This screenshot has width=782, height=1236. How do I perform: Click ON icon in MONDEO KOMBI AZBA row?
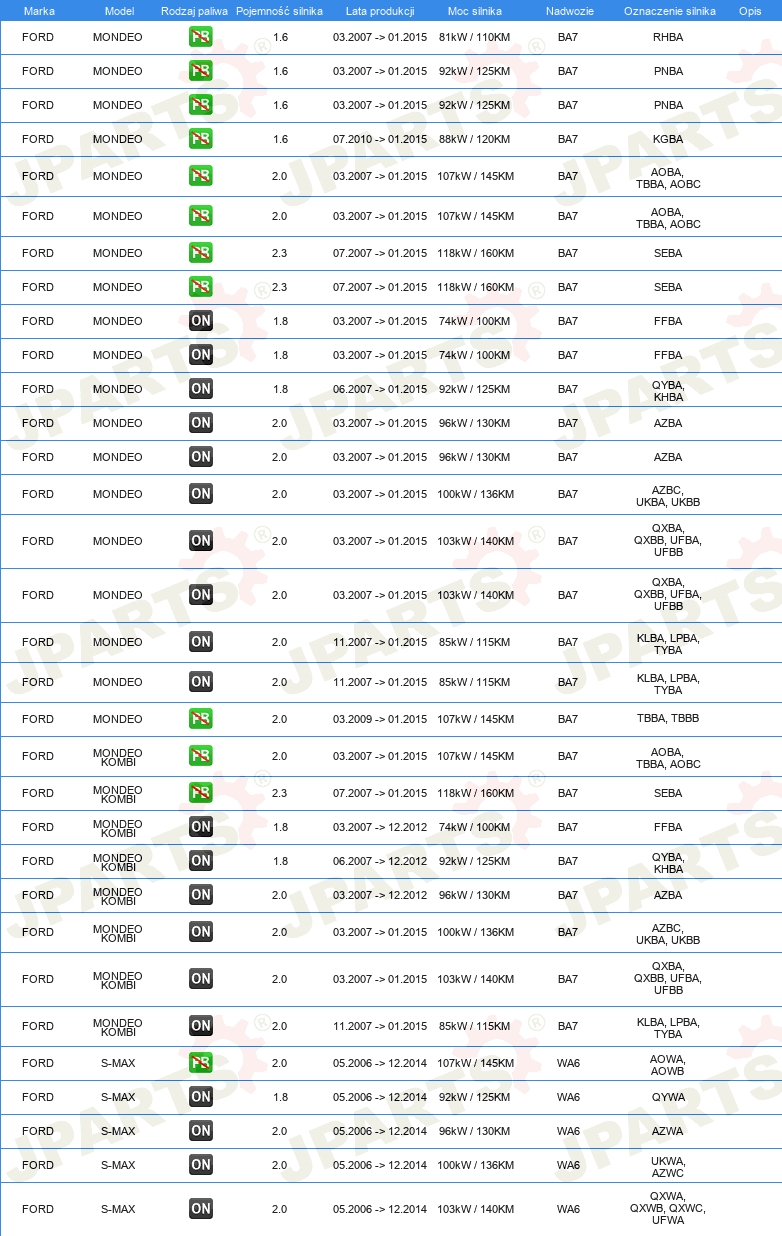tap(201, 895)
